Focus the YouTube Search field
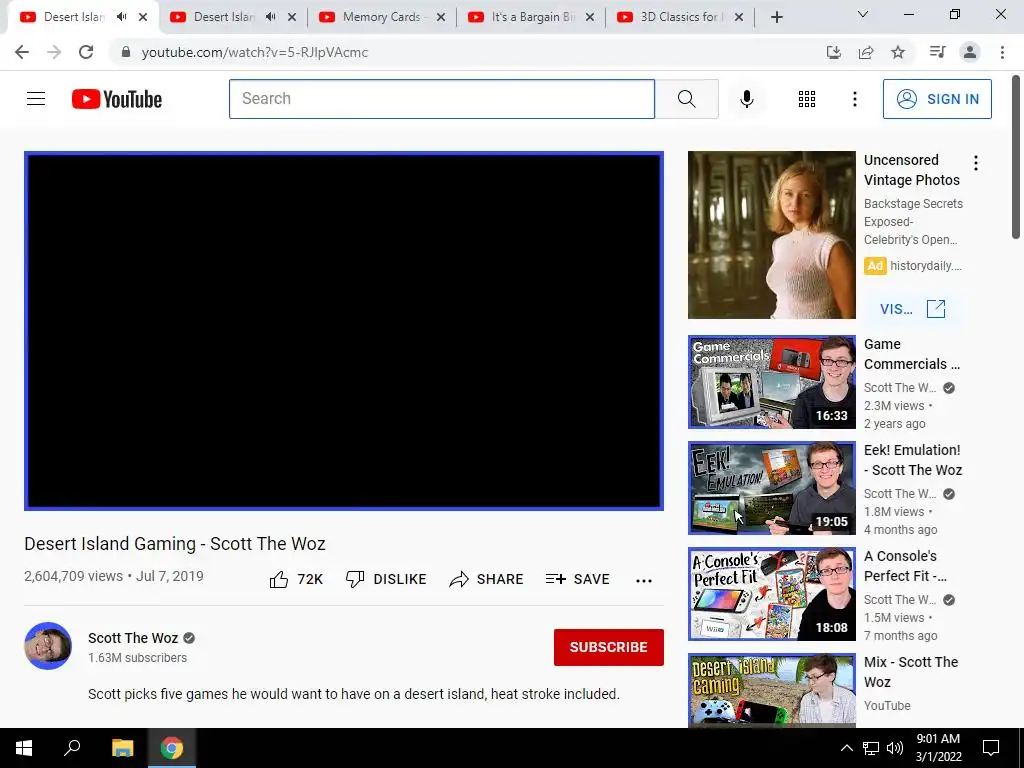 441,99
